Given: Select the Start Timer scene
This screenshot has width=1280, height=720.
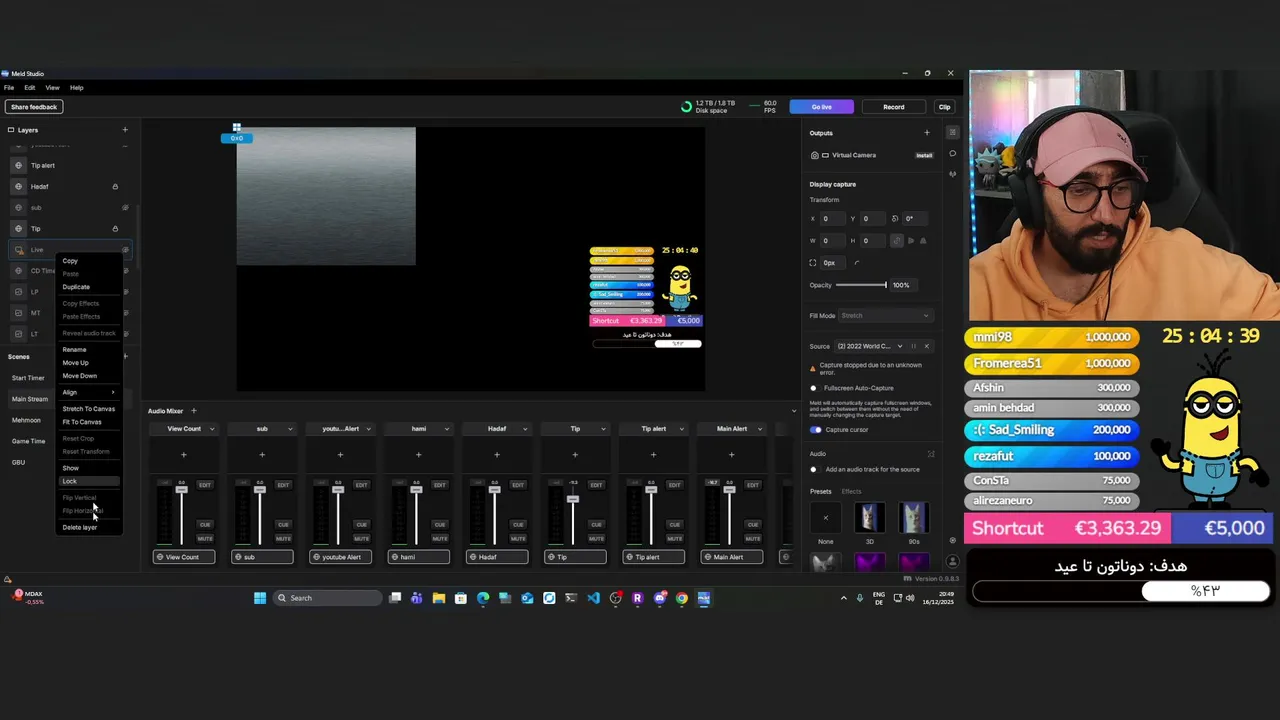Looking at the screenshot, I should pos(28,378).
